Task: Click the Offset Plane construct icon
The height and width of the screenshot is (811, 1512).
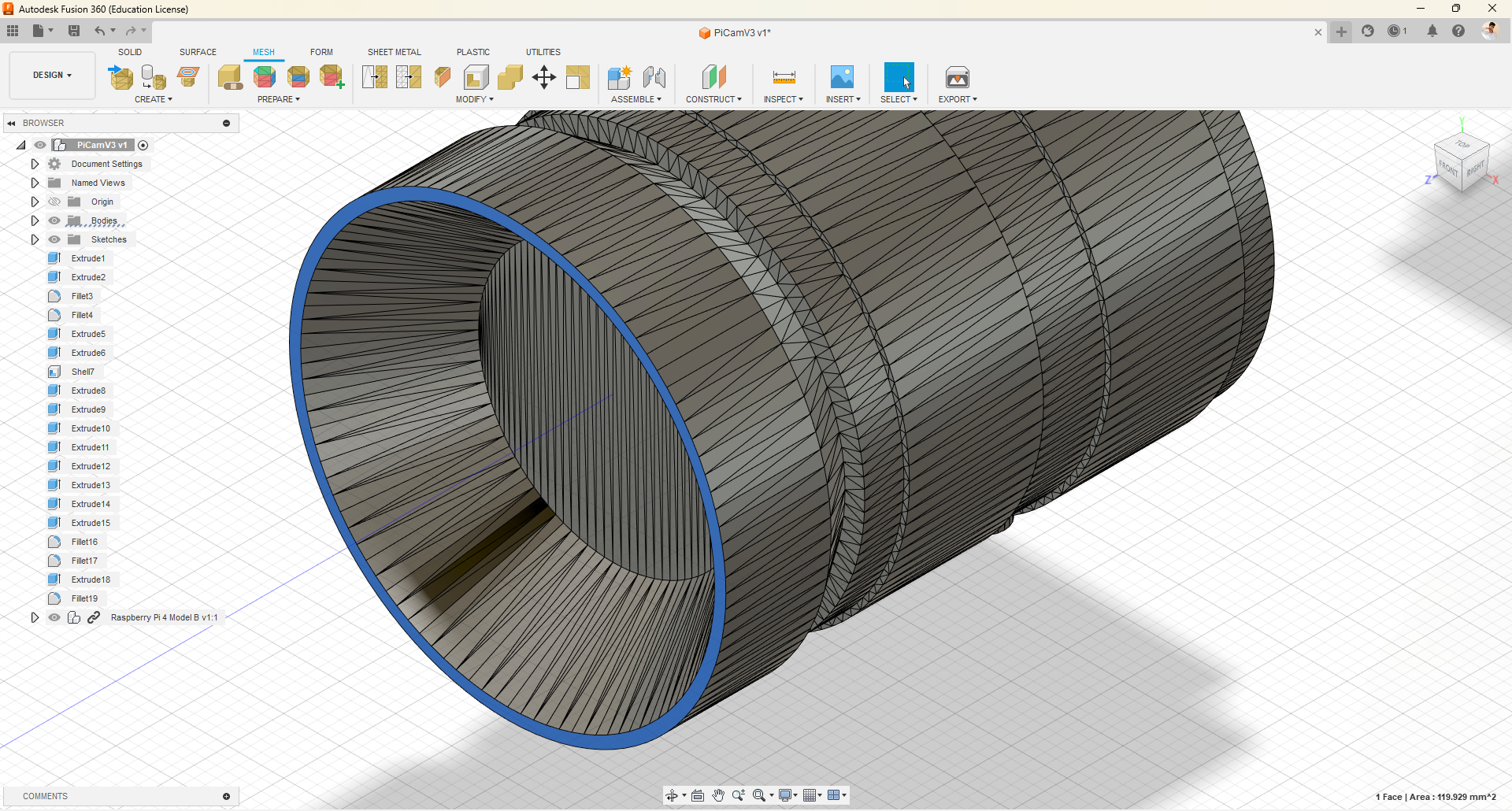Action: (x=713, y=77)
